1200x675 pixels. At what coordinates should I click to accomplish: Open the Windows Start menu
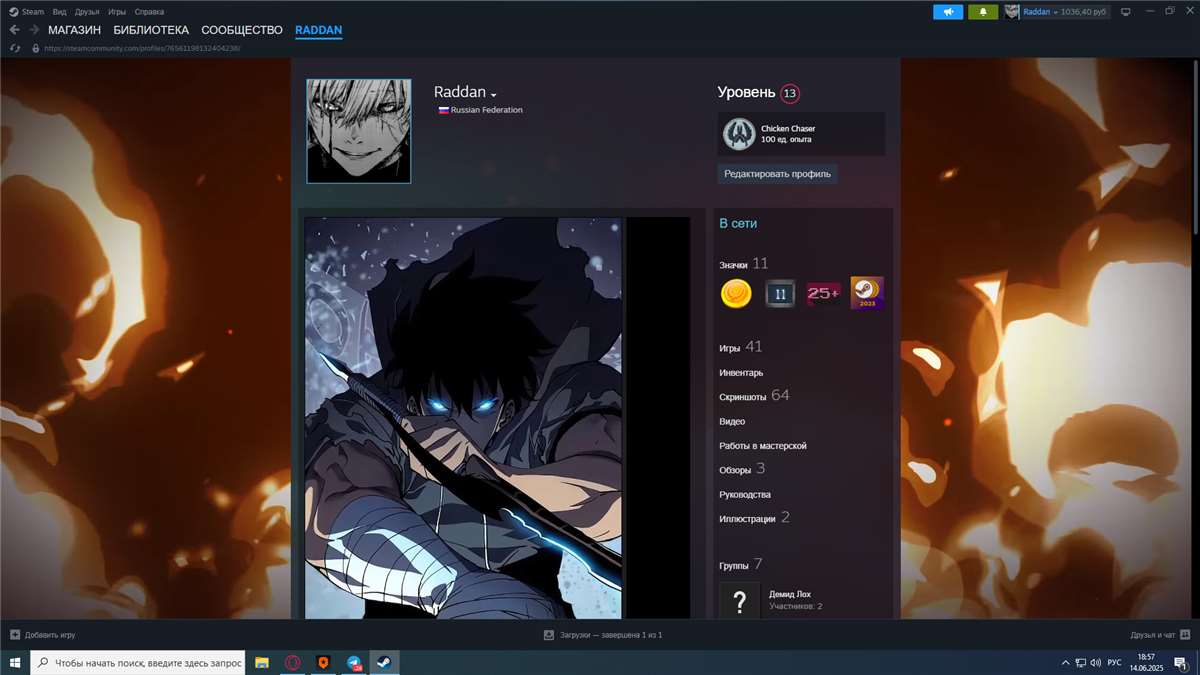click(x=15, y=662)
